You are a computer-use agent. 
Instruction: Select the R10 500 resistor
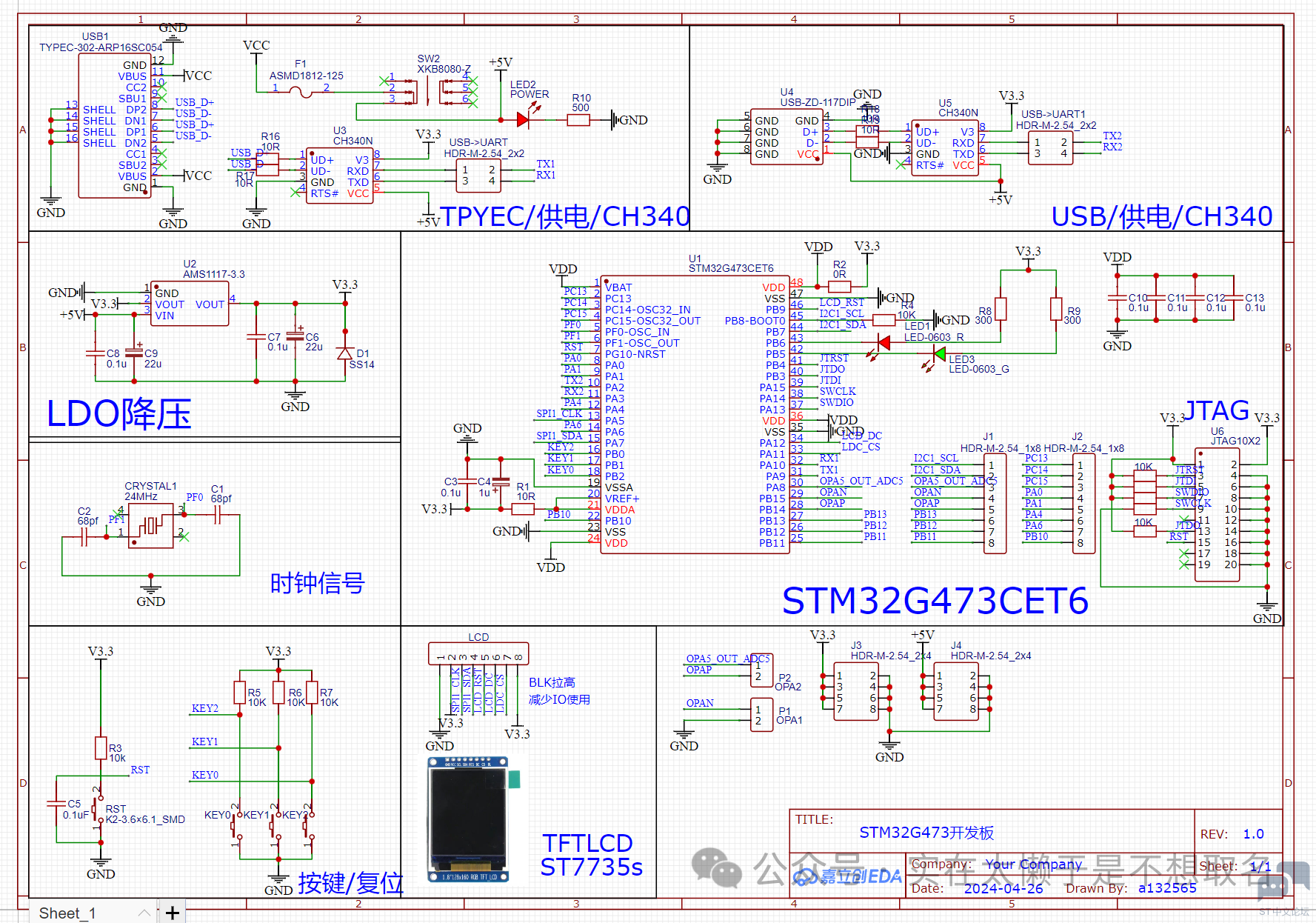578,119
